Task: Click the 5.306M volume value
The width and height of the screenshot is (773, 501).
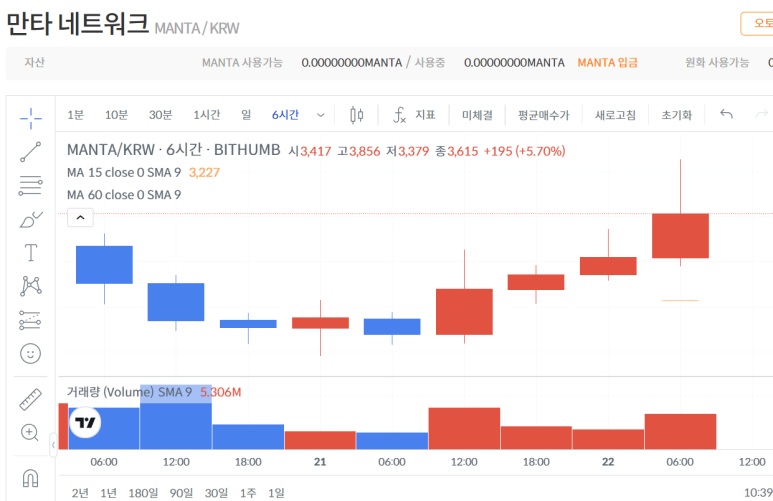Action: 220,392
